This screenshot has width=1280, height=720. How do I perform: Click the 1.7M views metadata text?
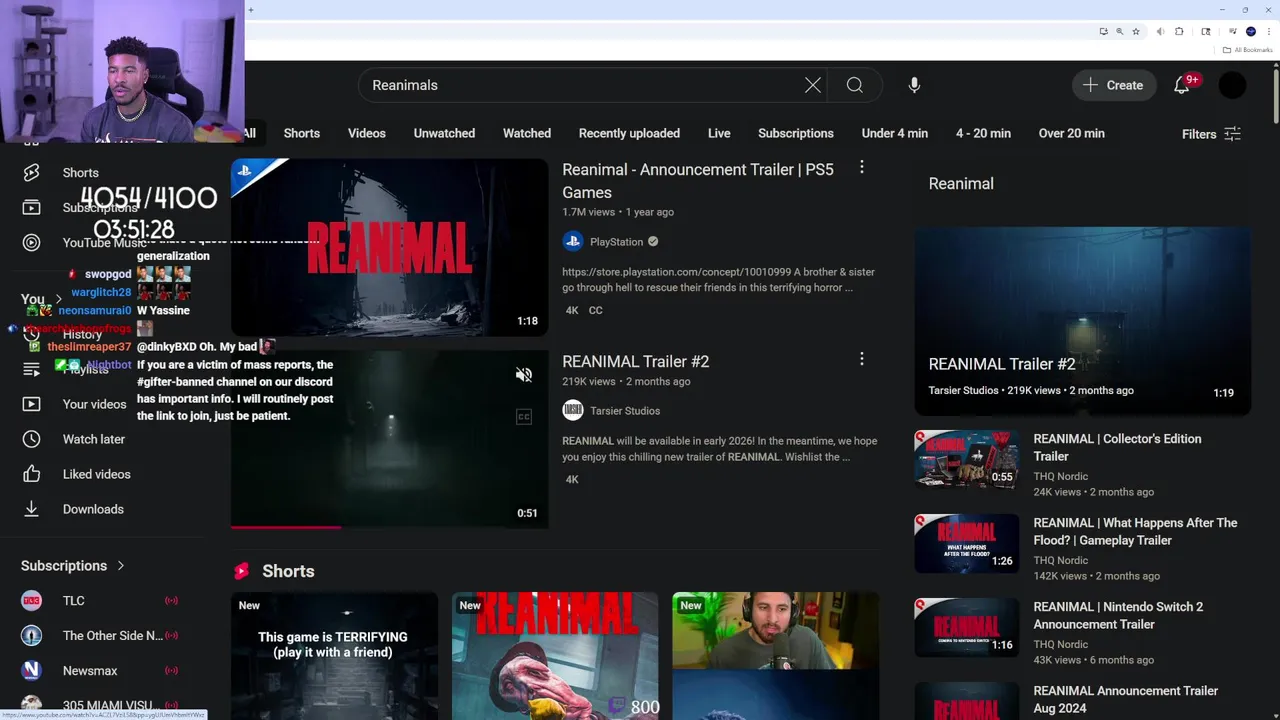click(588, 212)
